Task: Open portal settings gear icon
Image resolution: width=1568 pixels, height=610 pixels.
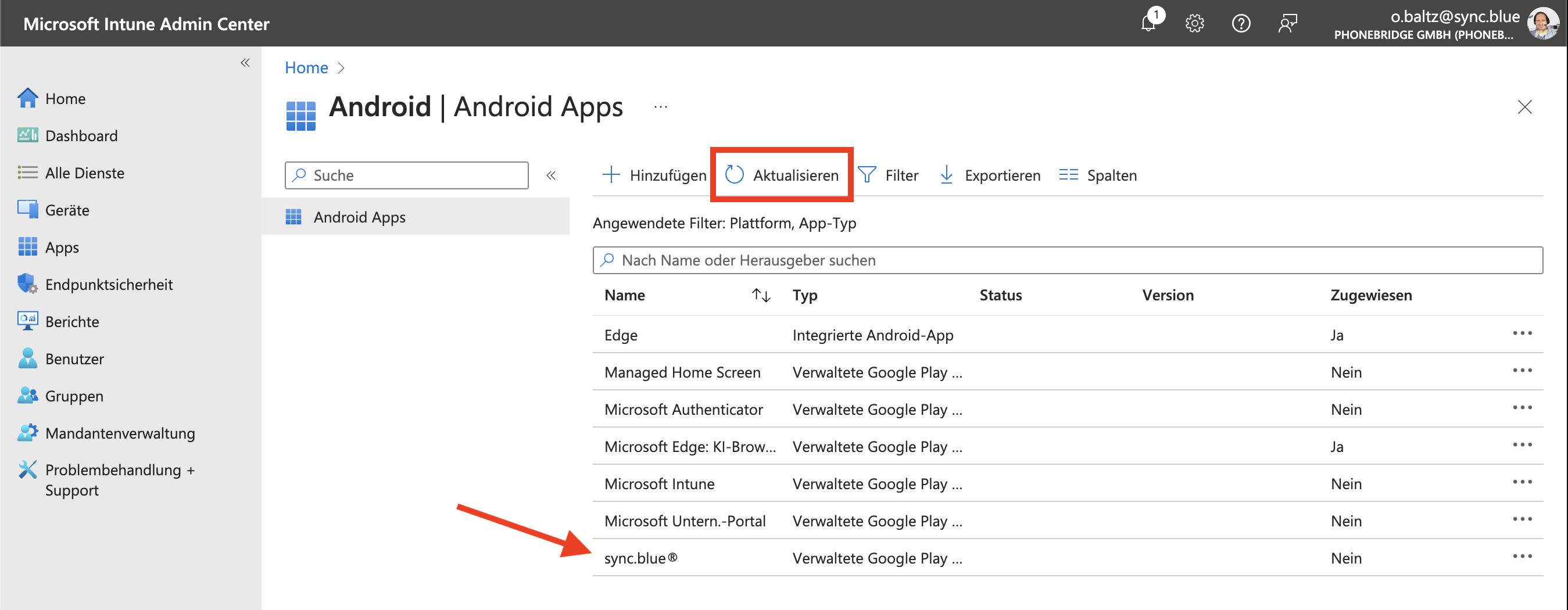Action: tap(1194, 23)
